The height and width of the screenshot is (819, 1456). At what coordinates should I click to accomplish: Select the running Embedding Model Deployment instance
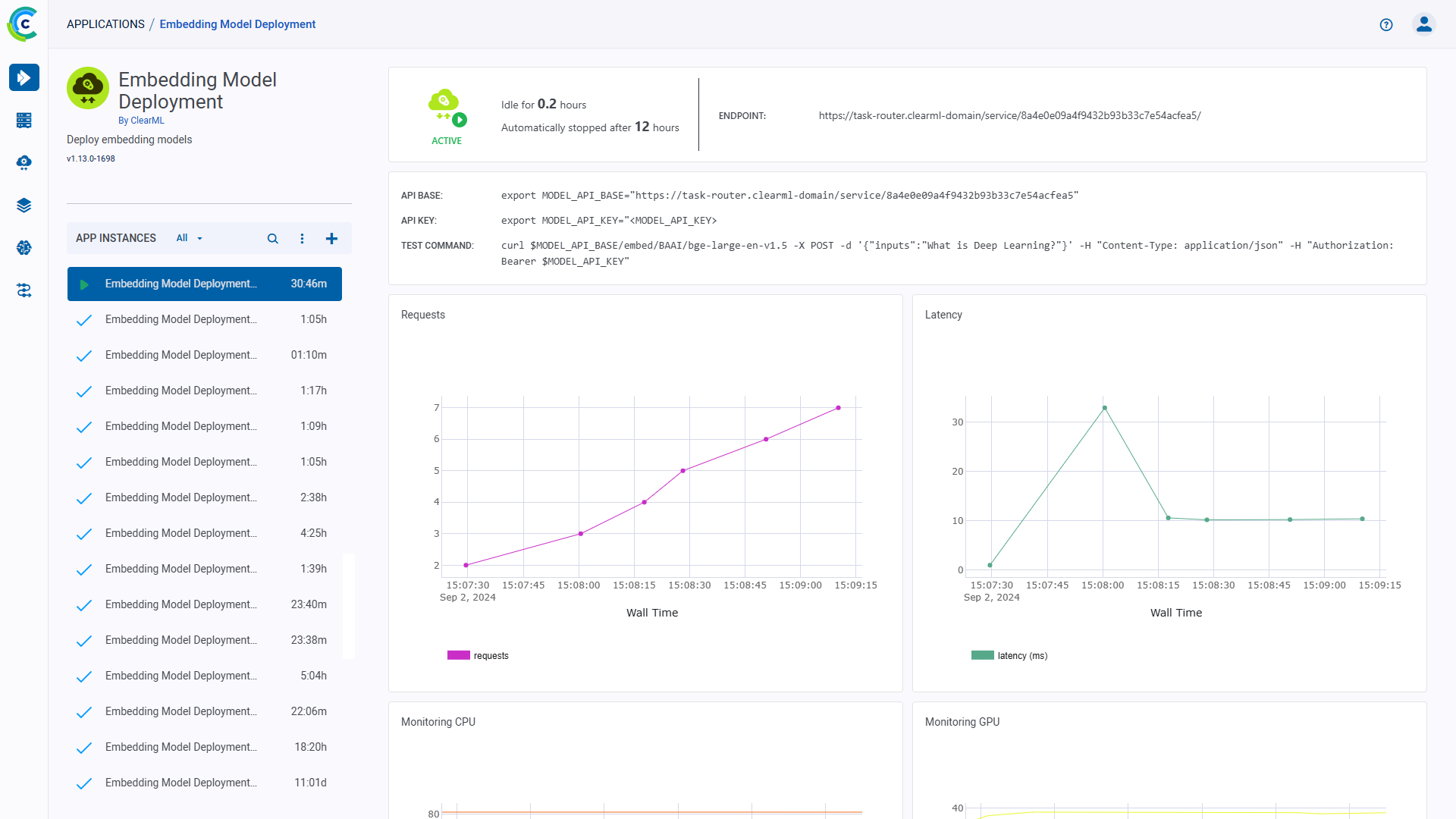click(x=204, y=284)
